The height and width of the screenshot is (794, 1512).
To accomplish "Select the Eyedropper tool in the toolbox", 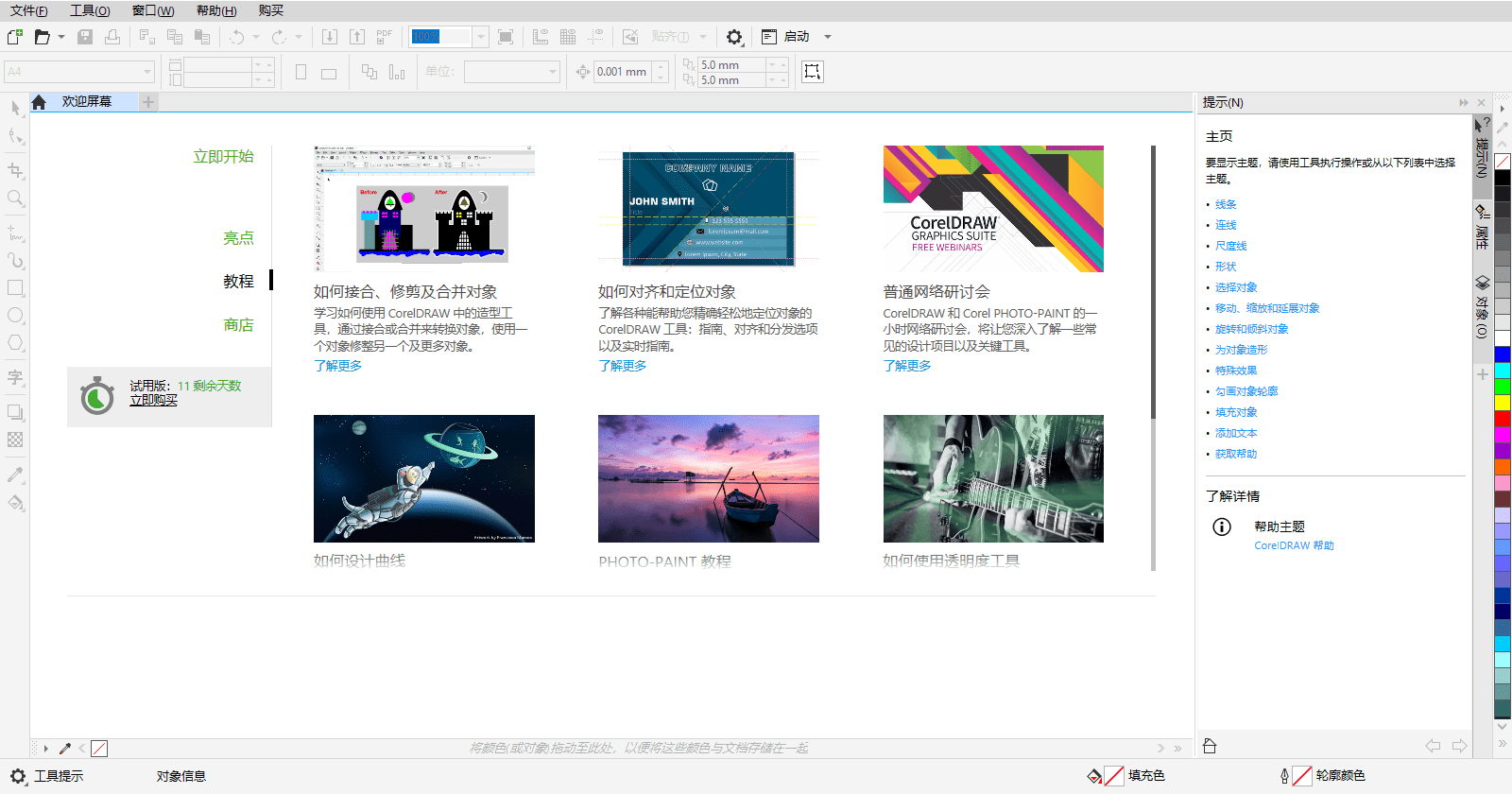I will coord(15,475).
